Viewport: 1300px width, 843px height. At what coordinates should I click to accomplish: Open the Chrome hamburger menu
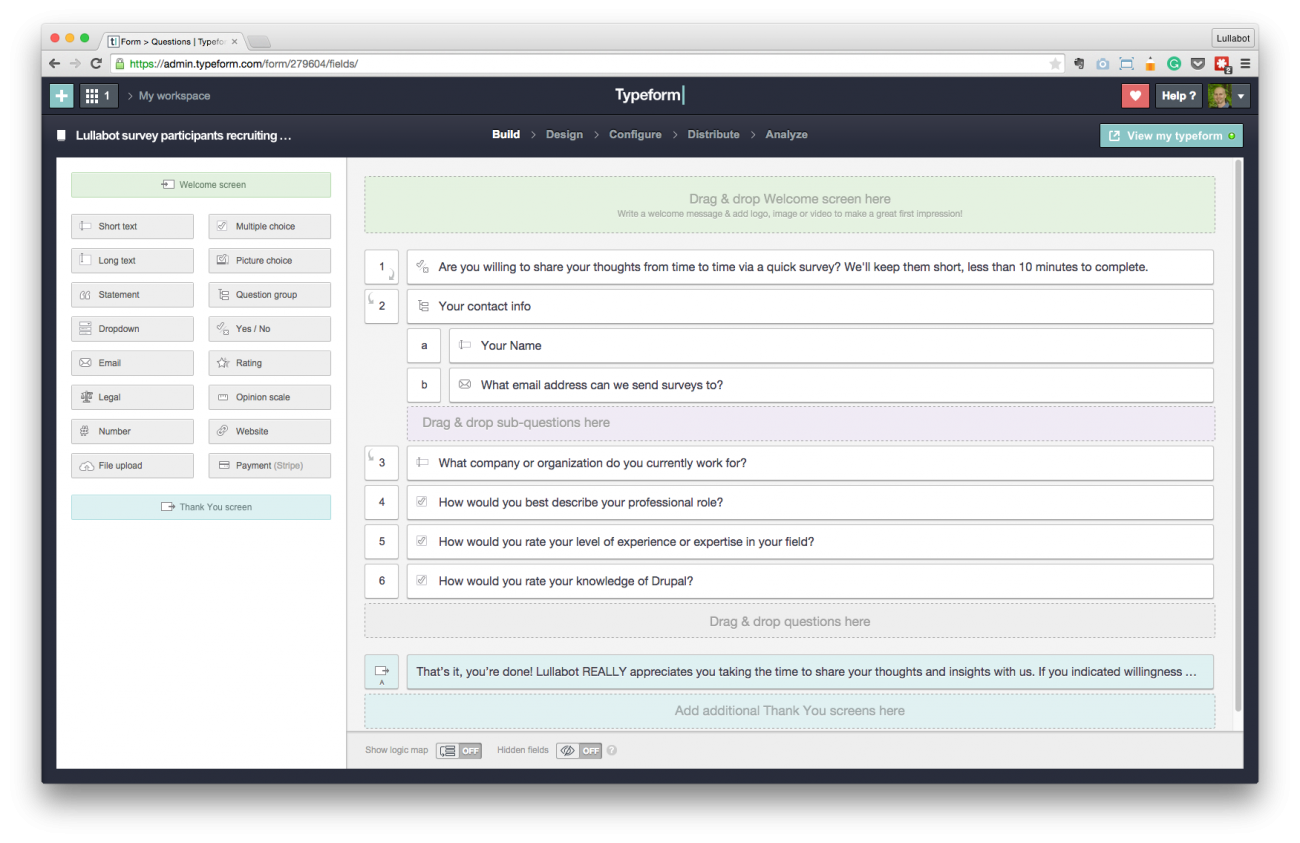(x=1245, y=63)
